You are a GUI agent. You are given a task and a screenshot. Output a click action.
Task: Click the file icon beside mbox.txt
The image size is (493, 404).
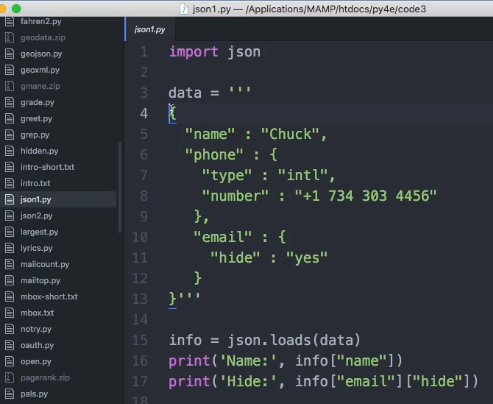pyautogui.click(x=10, y=313)
